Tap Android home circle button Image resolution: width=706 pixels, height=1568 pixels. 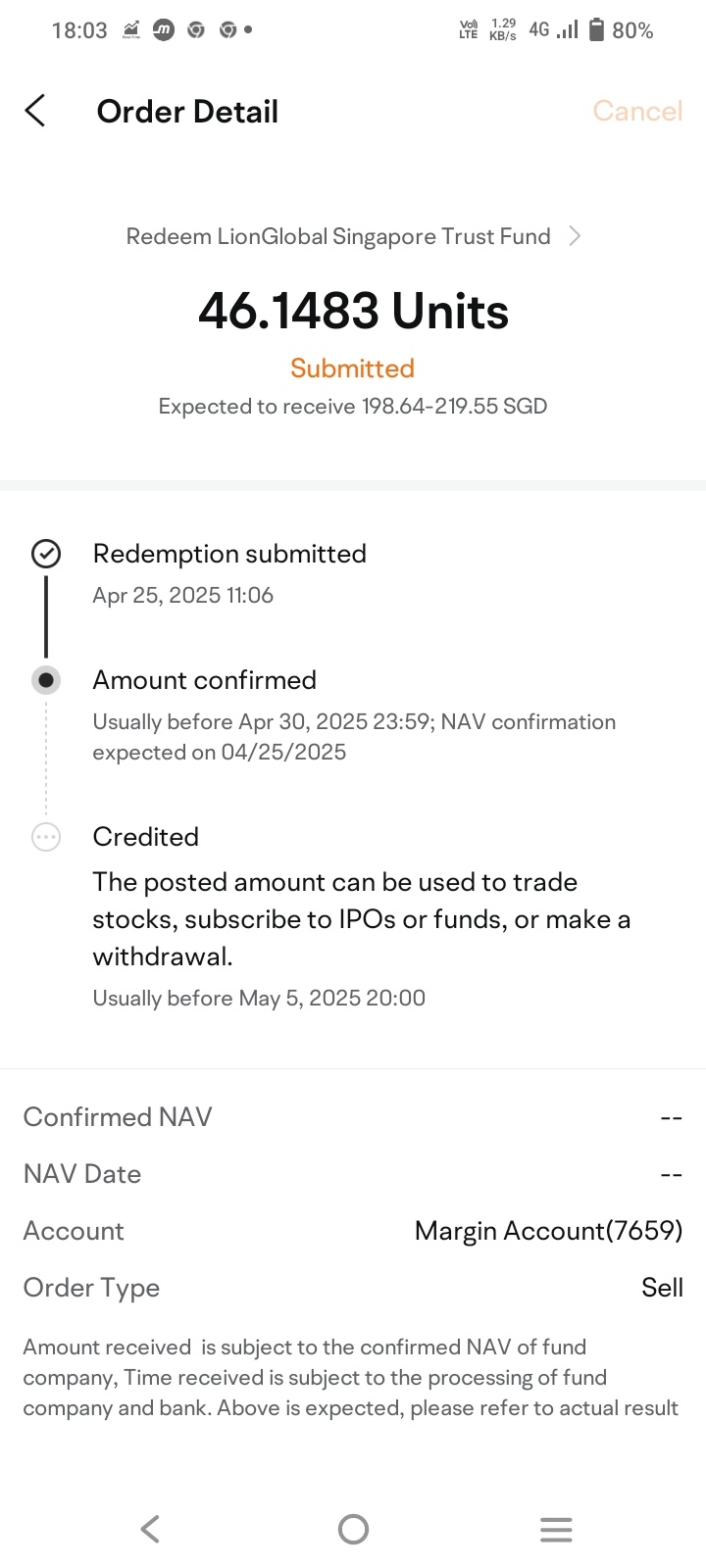[x=353, y=1529]
